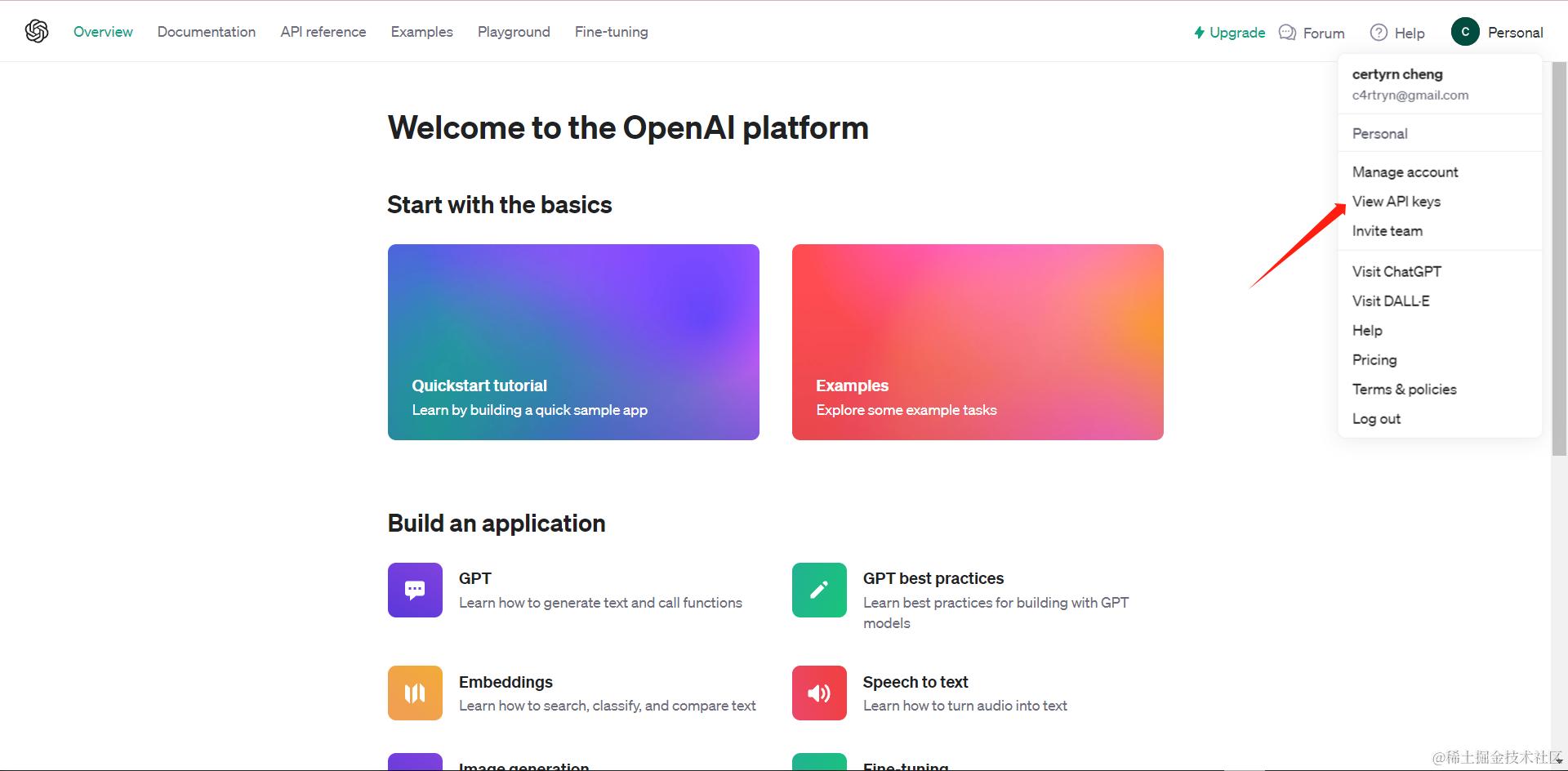1568x771 pixels.
Task: Click the certyrn cheng account name
Action: point(1397,74)
